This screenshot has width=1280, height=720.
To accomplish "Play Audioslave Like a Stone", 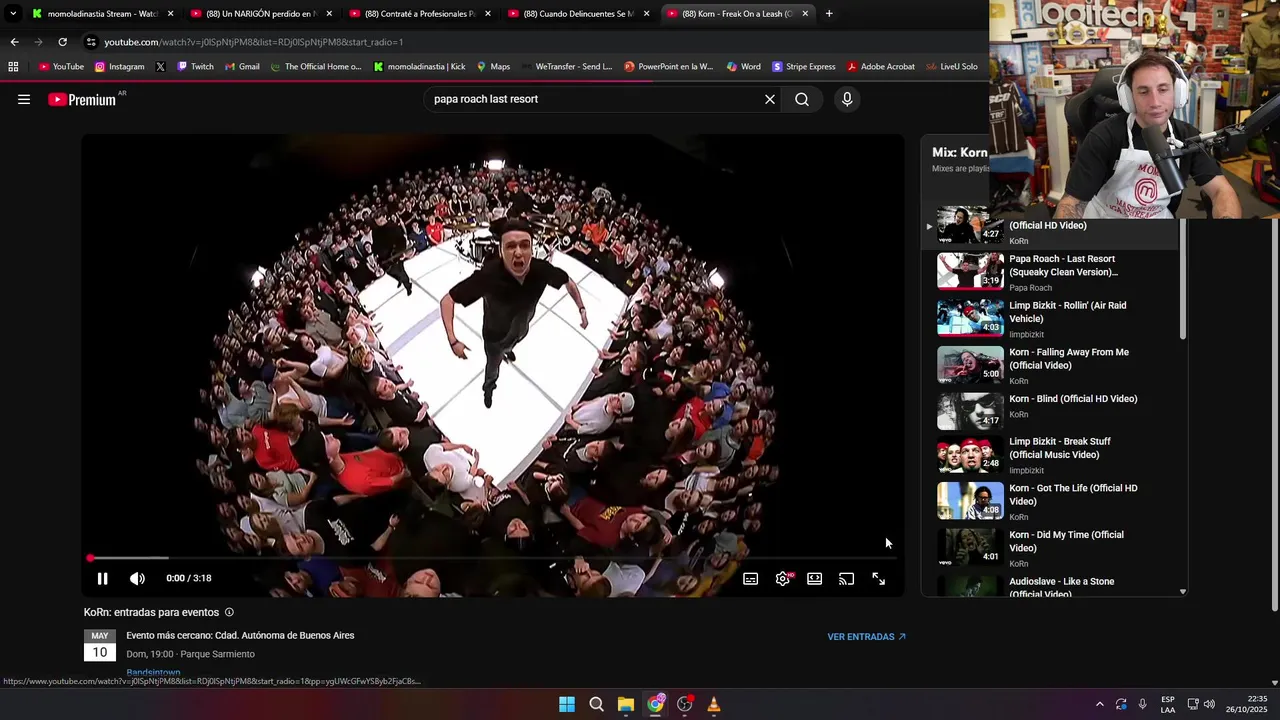I will click(1050, 586).
